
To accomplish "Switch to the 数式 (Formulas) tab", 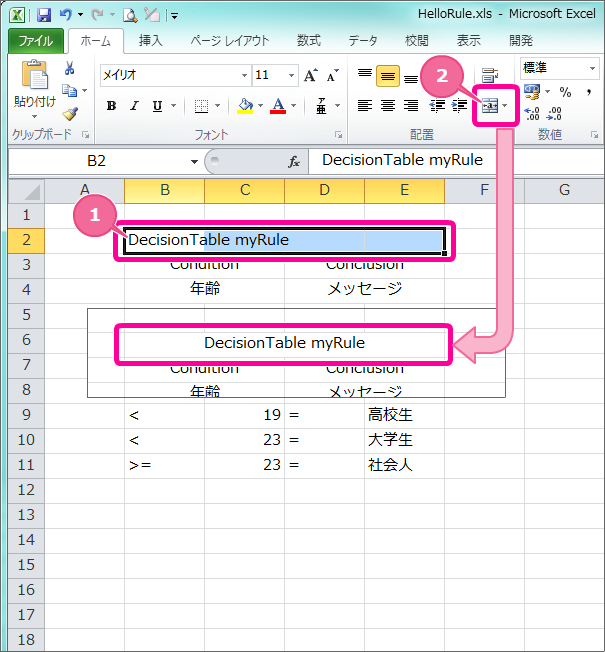I will point(309,41).
